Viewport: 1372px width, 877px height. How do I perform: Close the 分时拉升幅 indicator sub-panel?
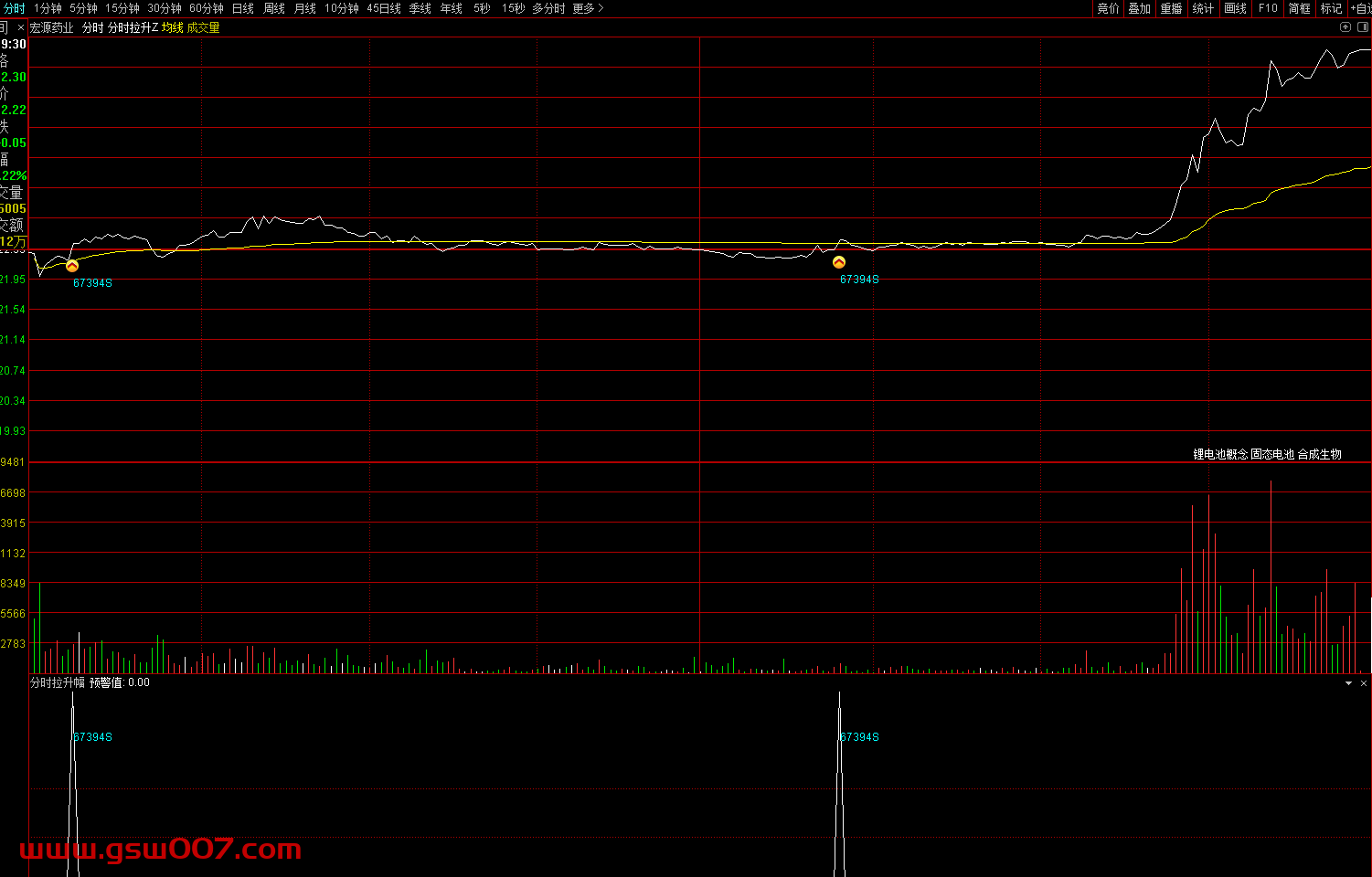(x=1364, y=683)
